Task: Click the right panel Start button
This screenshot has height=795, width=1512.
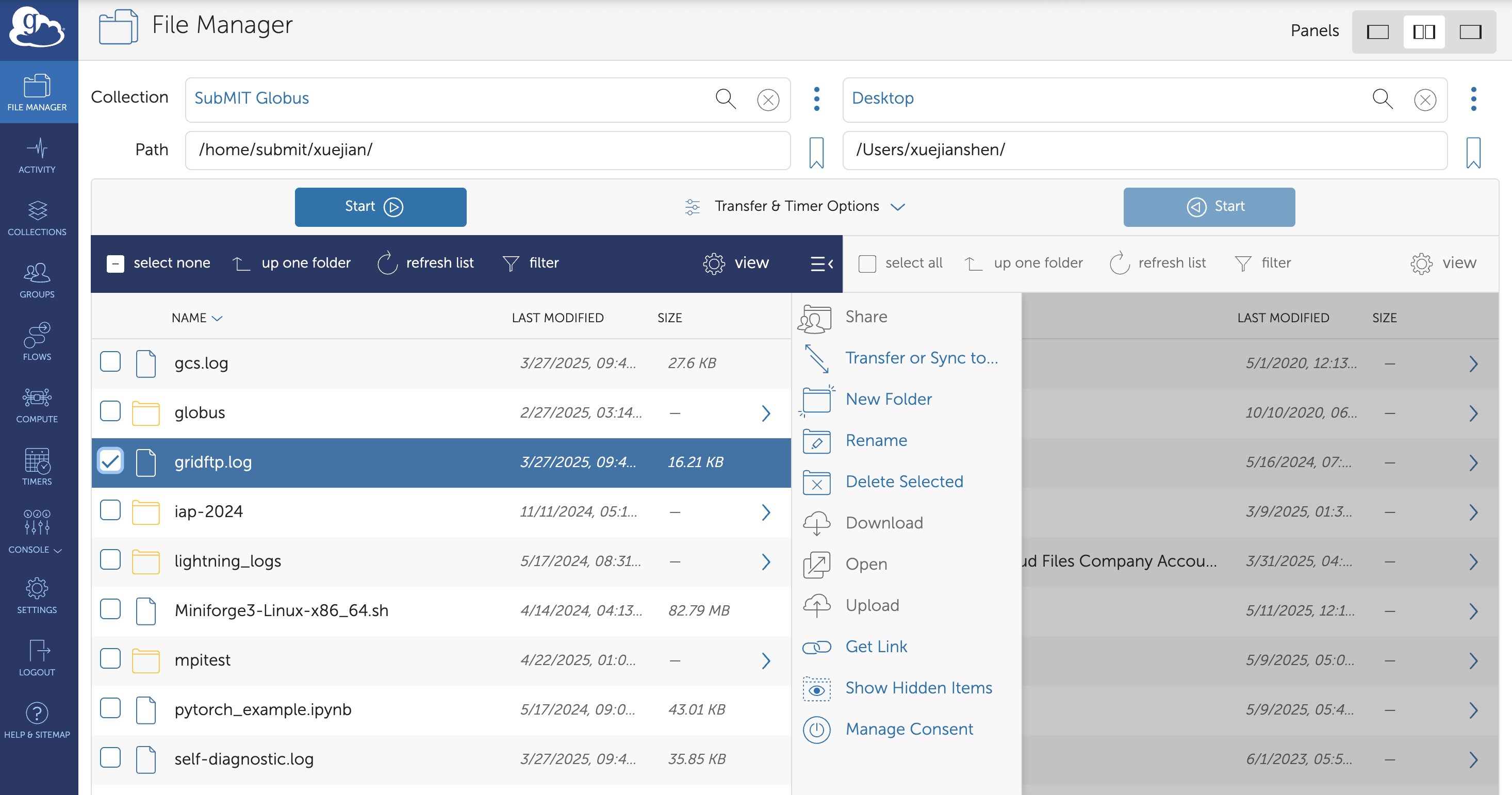Action: [1209, 207]
